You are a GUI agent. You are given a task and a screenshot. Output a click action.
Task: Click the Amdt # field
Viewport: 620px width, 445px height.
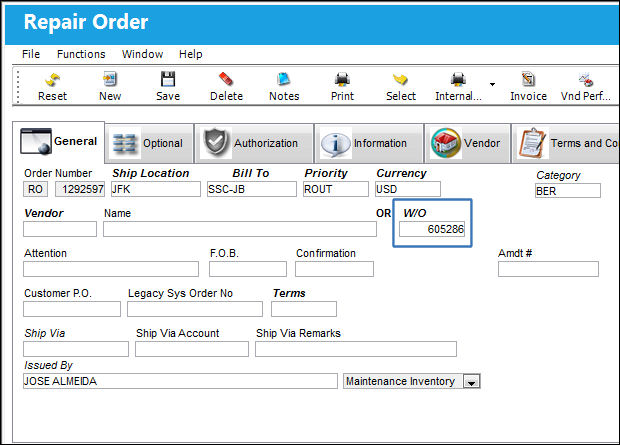(x=548, y=269)
